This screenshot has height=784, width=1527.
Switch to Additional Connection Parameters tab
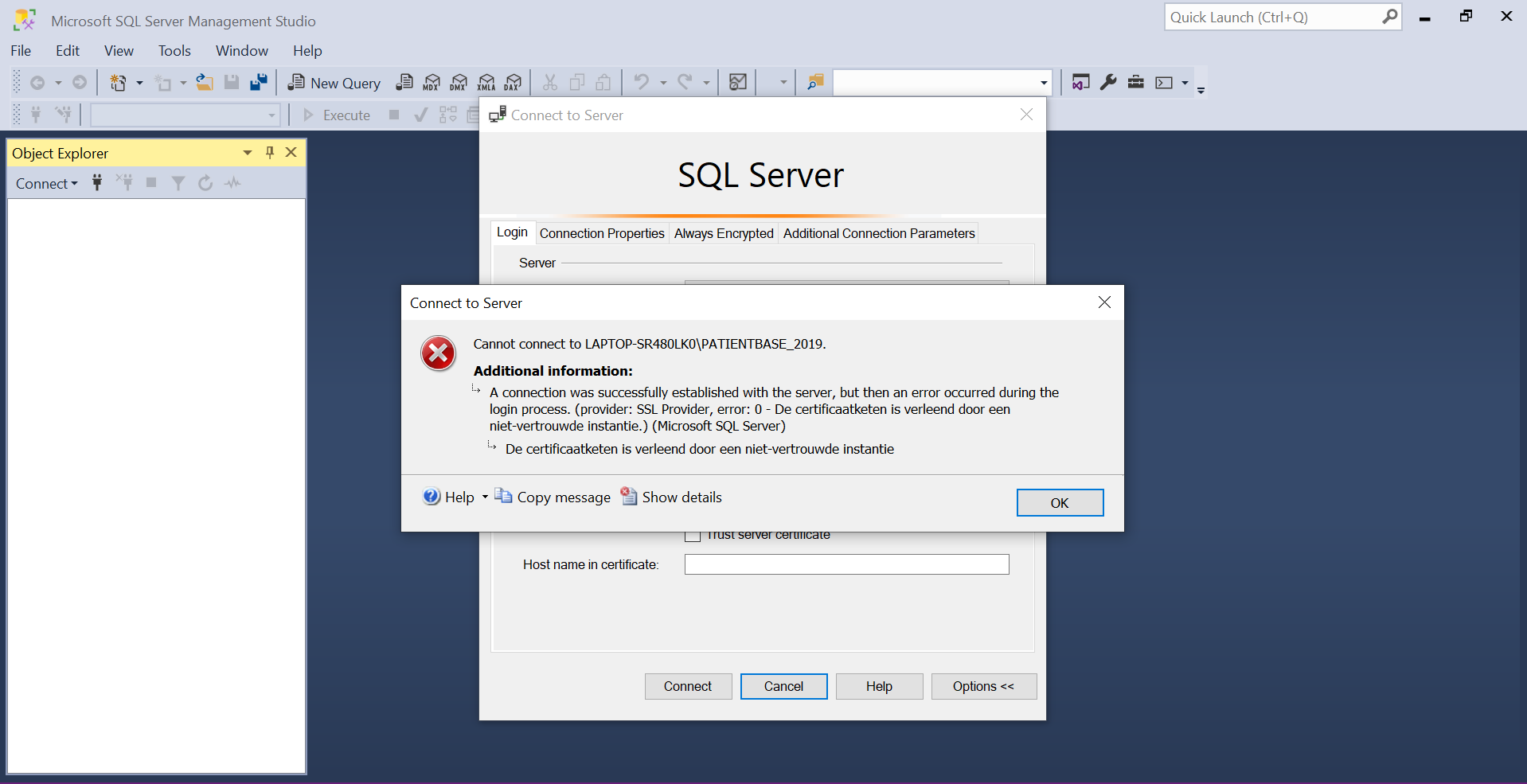(879, 233)
